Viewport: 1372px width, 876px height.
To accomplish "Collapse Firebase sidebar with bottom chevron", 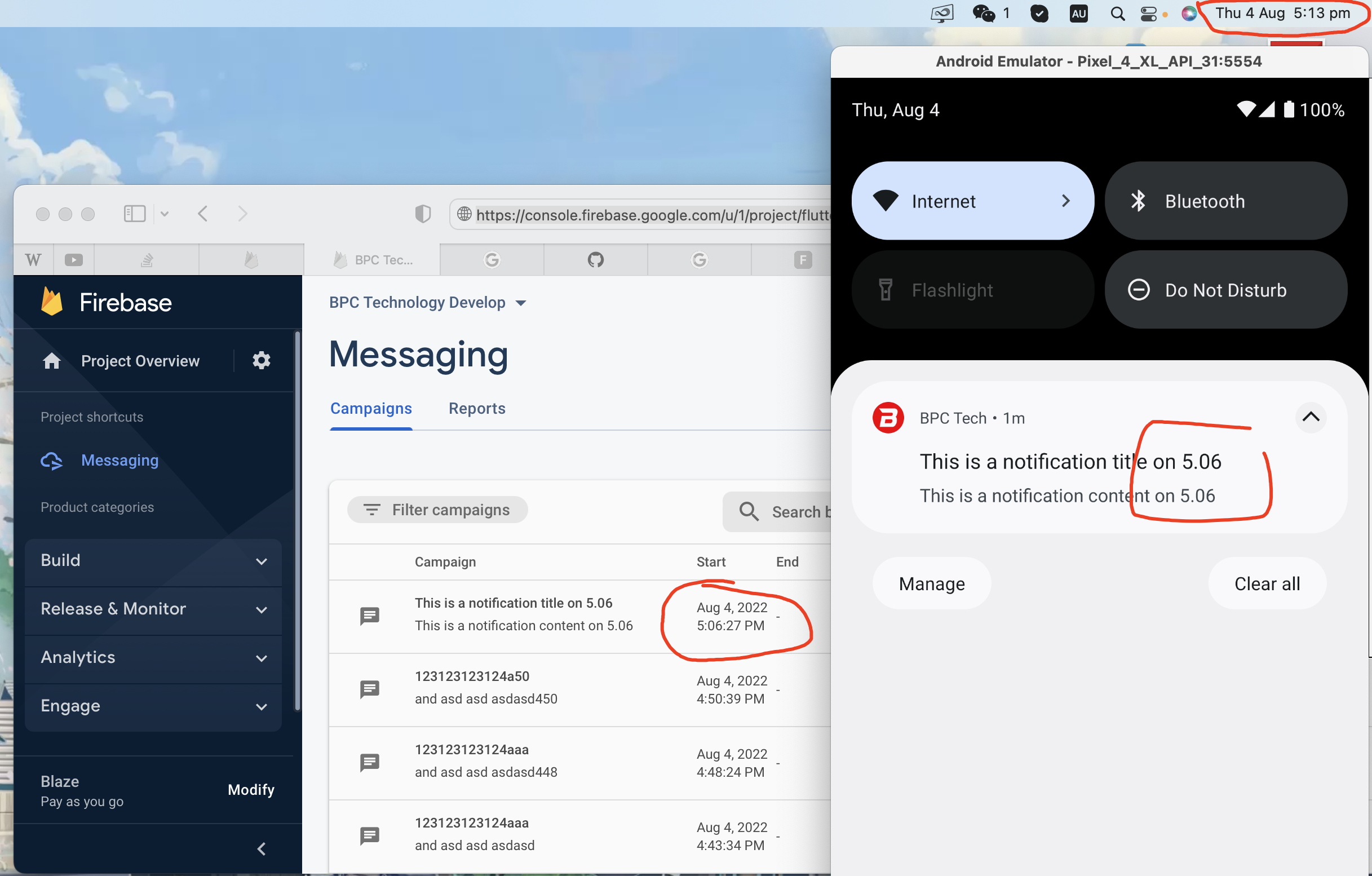I will point(262,849).
